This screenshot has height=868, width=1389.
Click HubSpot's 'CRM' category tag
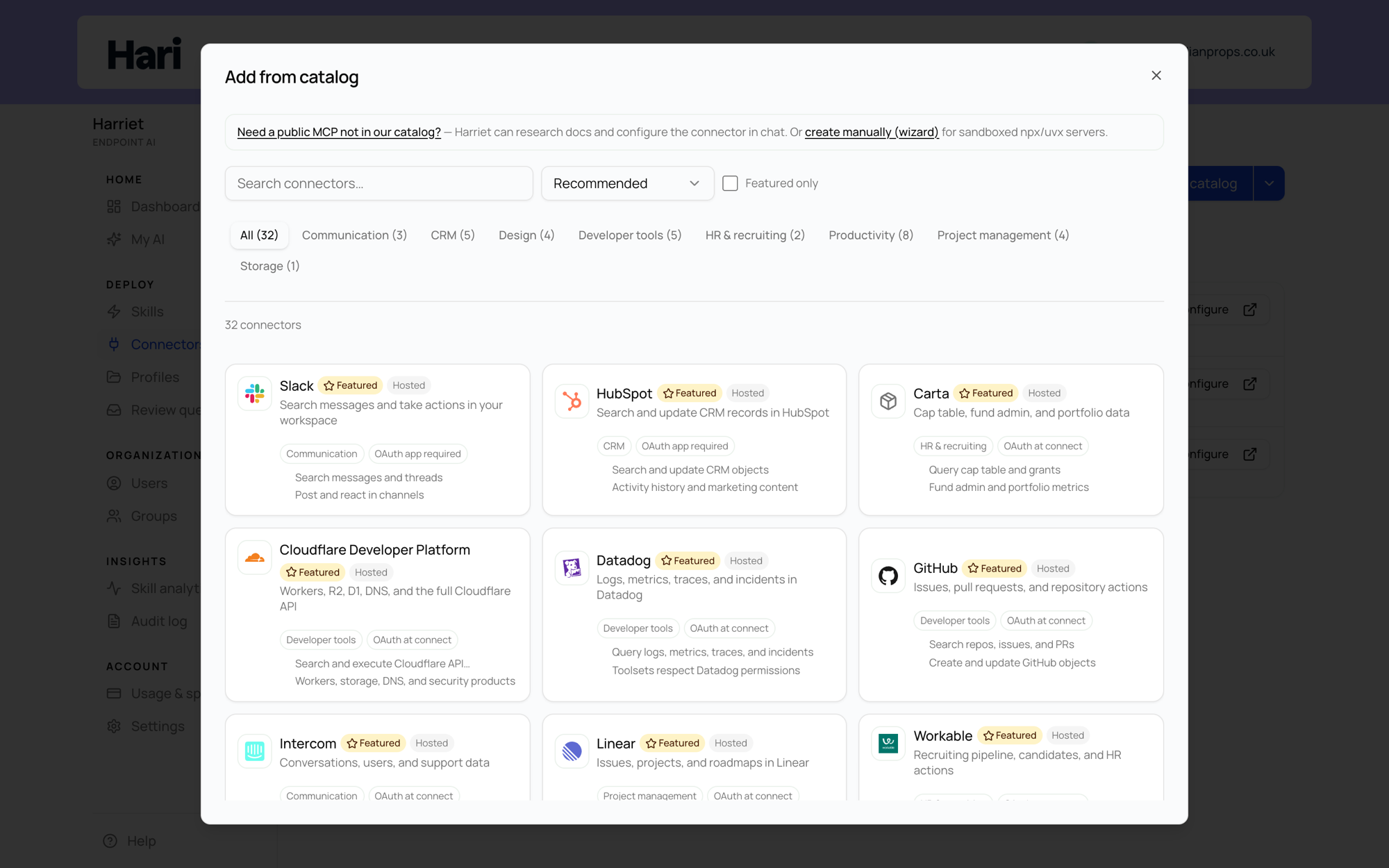614,446
